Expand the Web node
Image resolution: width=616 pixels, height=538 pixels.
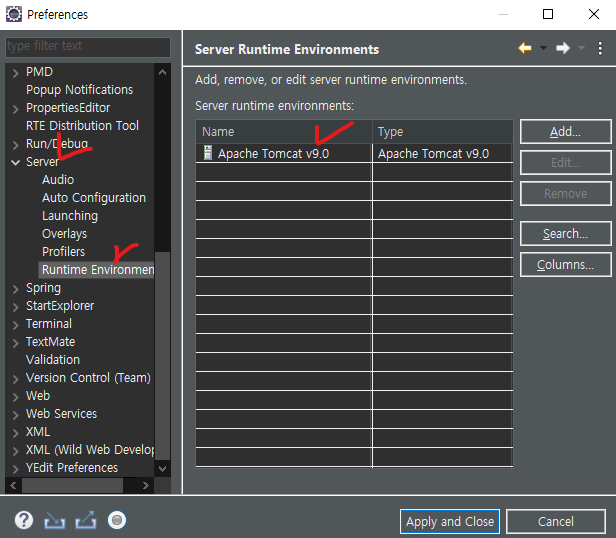[15, 397]
